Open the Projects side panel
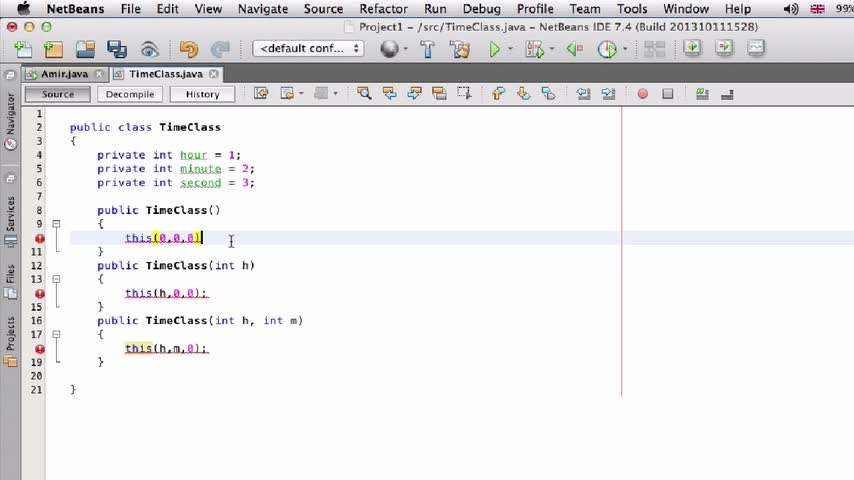The height and width of the screenshot is (480, 854). (10, 341)
